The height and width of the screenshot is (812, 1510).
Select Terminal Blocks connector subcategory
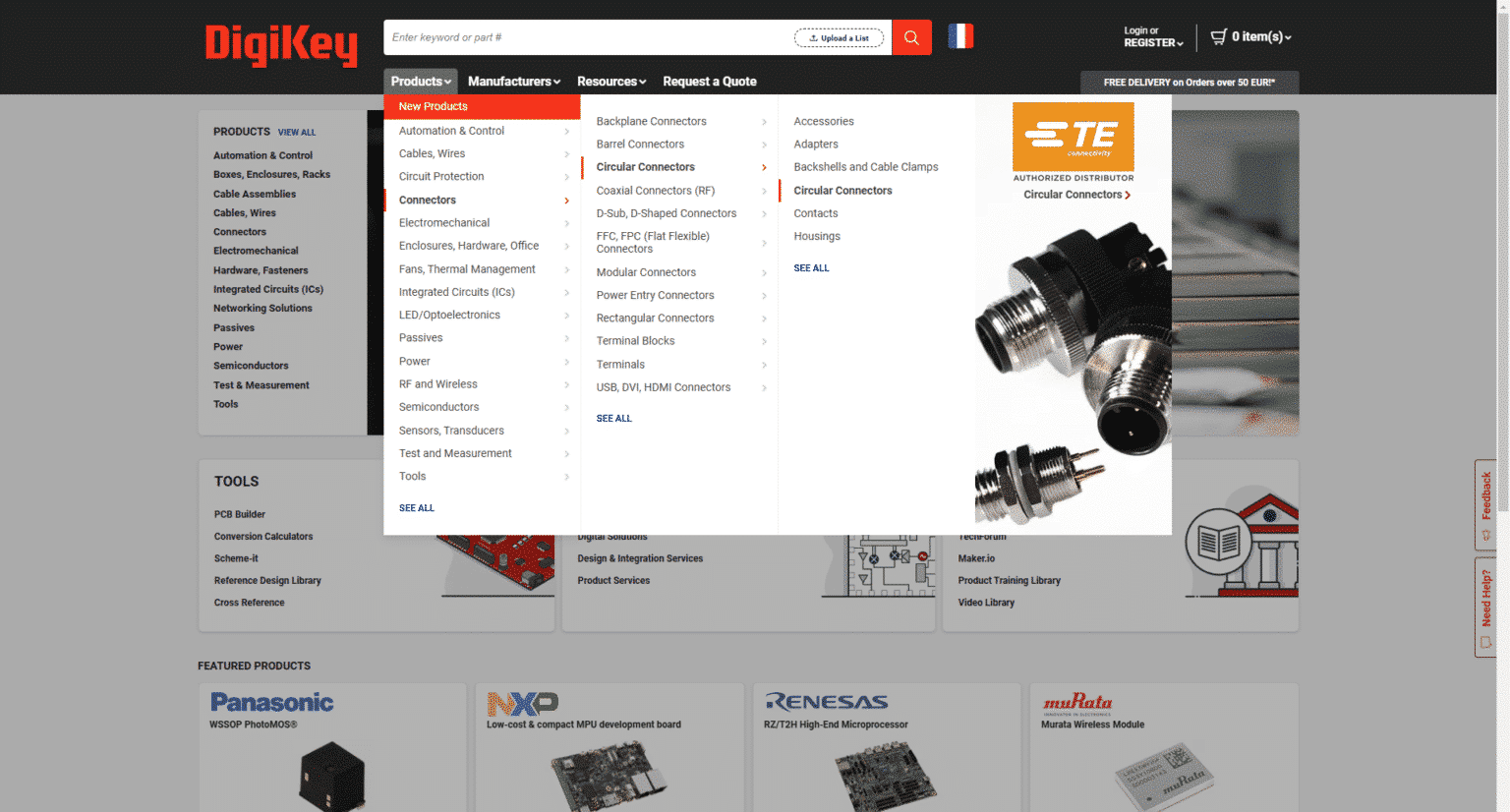[x=635, y=341]
